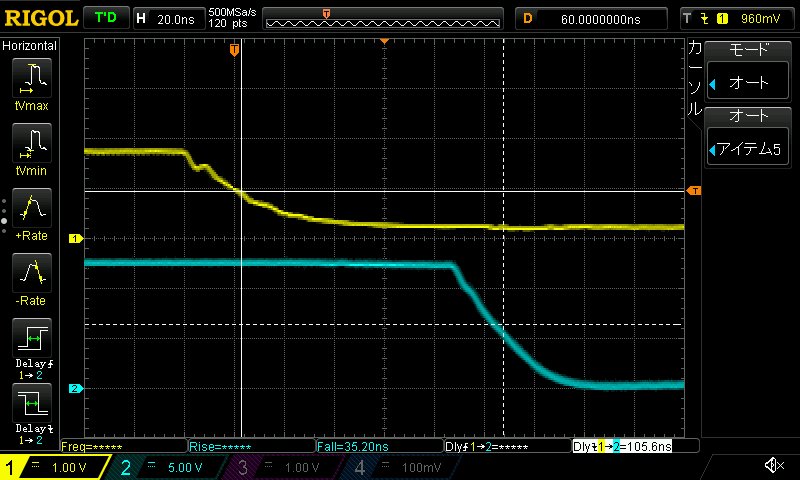This screenshot has width=800, height=480.
Task: Select the tVmax measurement icon
Action: tap(32, 78)
